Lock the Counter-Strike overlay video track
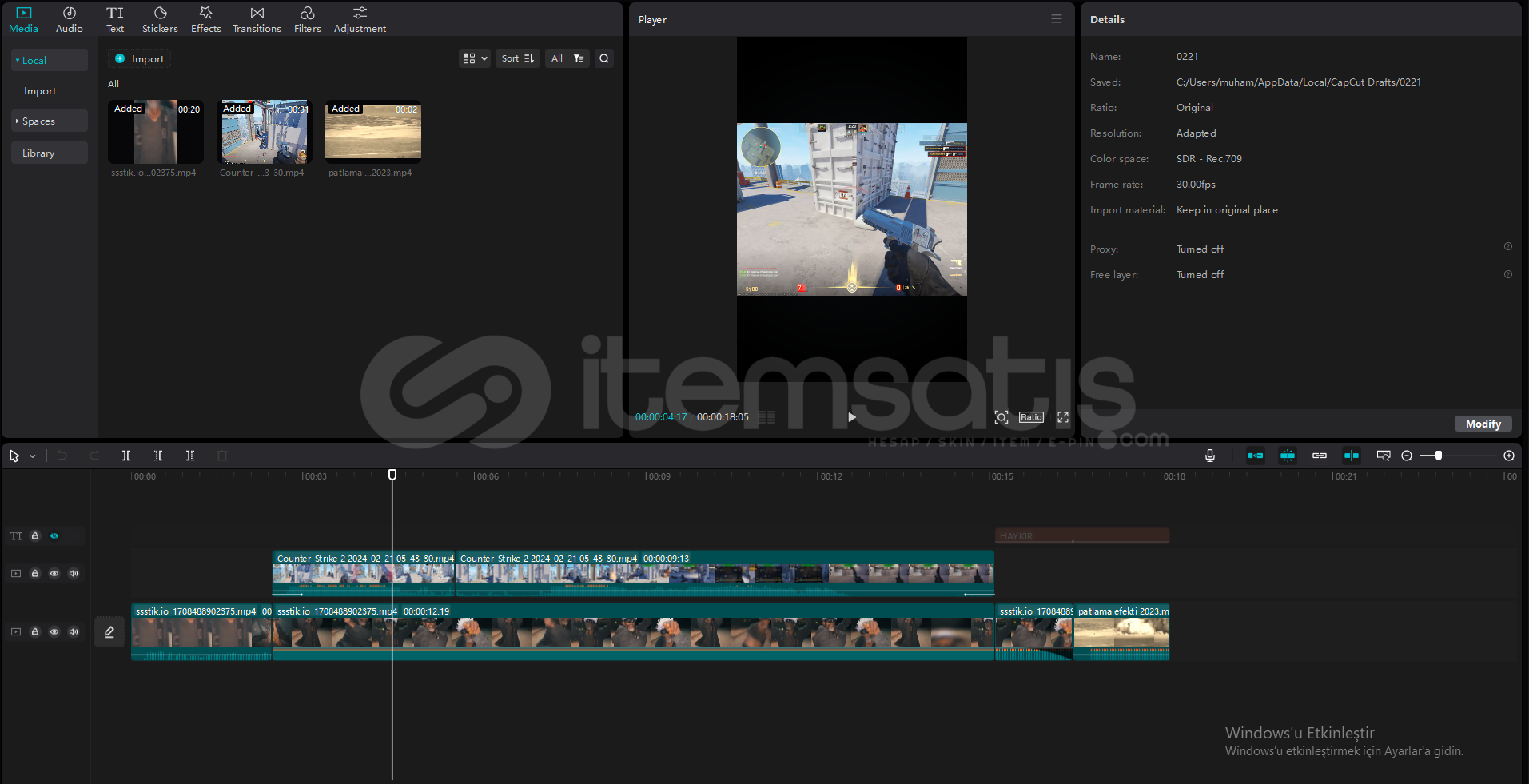1529x784 pixels. 35,573
